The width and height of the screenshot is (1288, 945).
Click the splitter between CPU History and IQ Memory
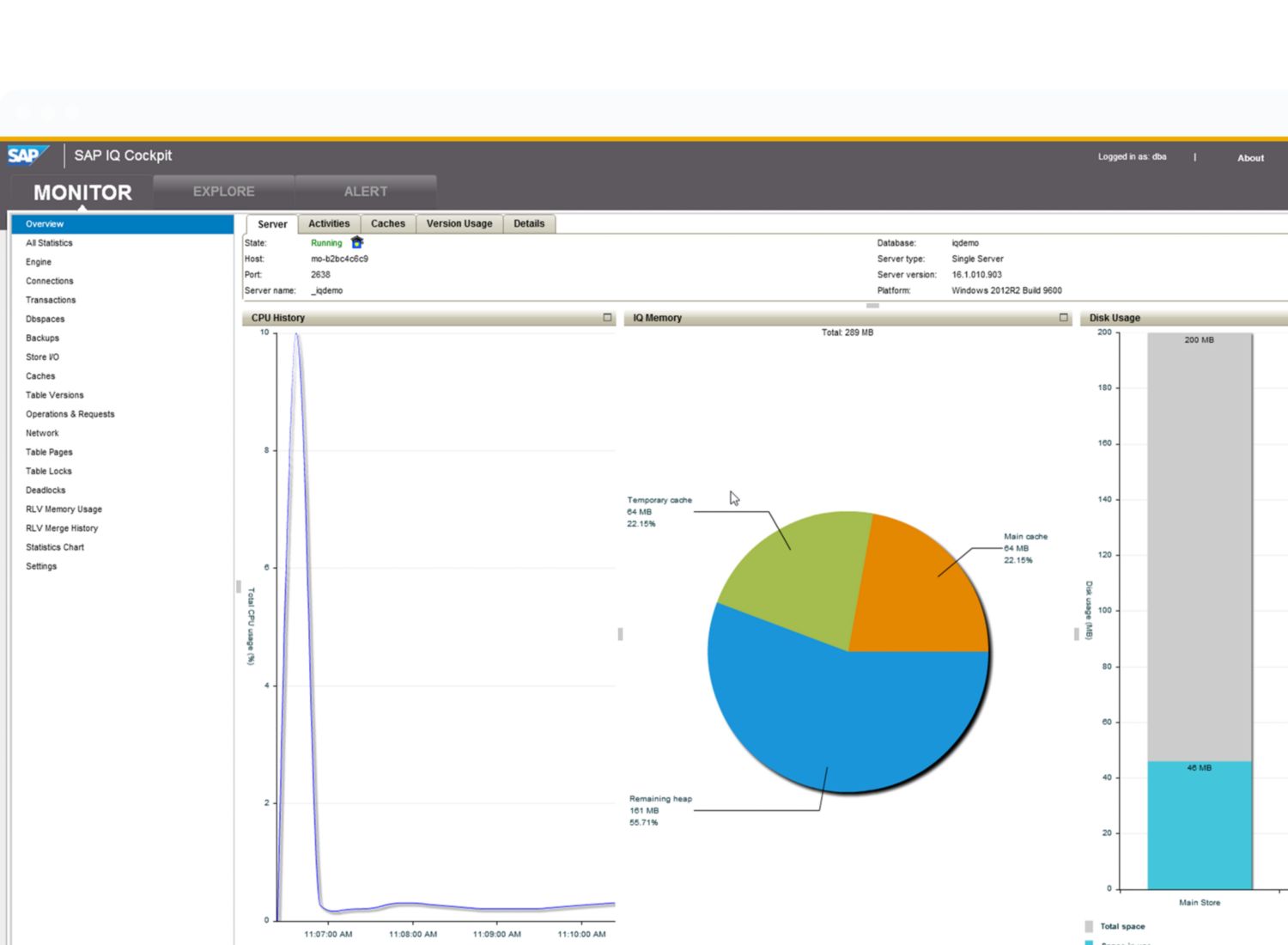[x=620, y=634]
